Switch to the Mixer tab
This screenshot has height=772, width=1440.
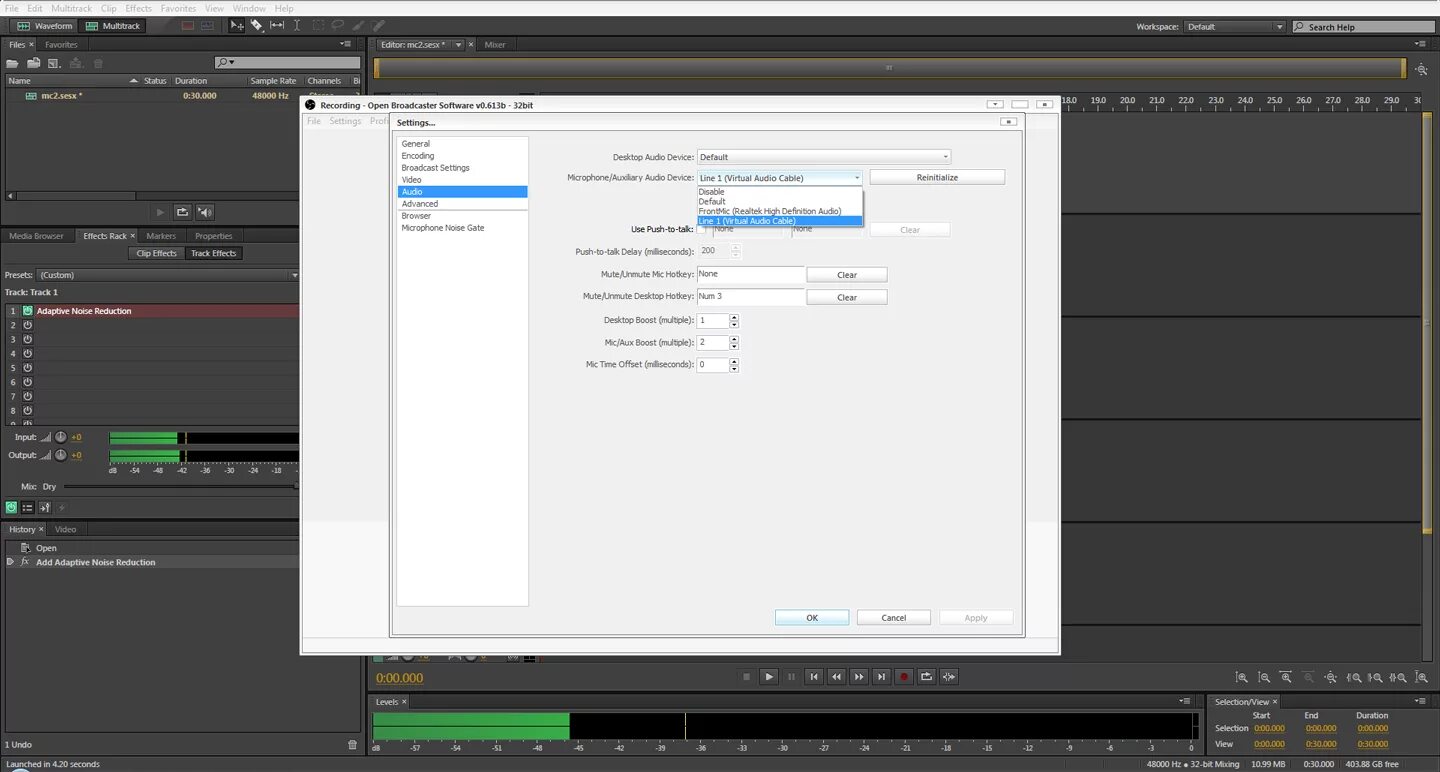point(495,45)
